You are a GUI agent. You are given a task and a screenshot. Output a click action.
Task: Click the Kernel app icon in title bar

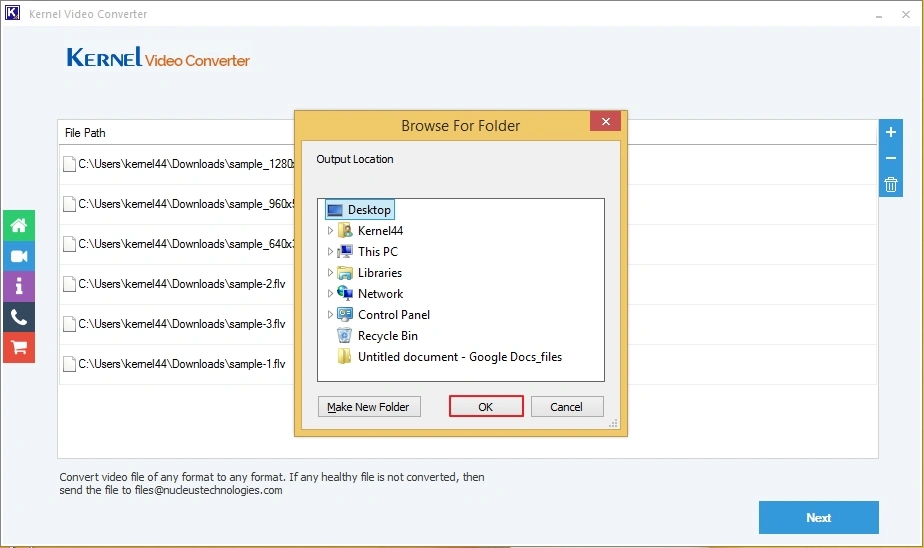[x=12, y=13]
